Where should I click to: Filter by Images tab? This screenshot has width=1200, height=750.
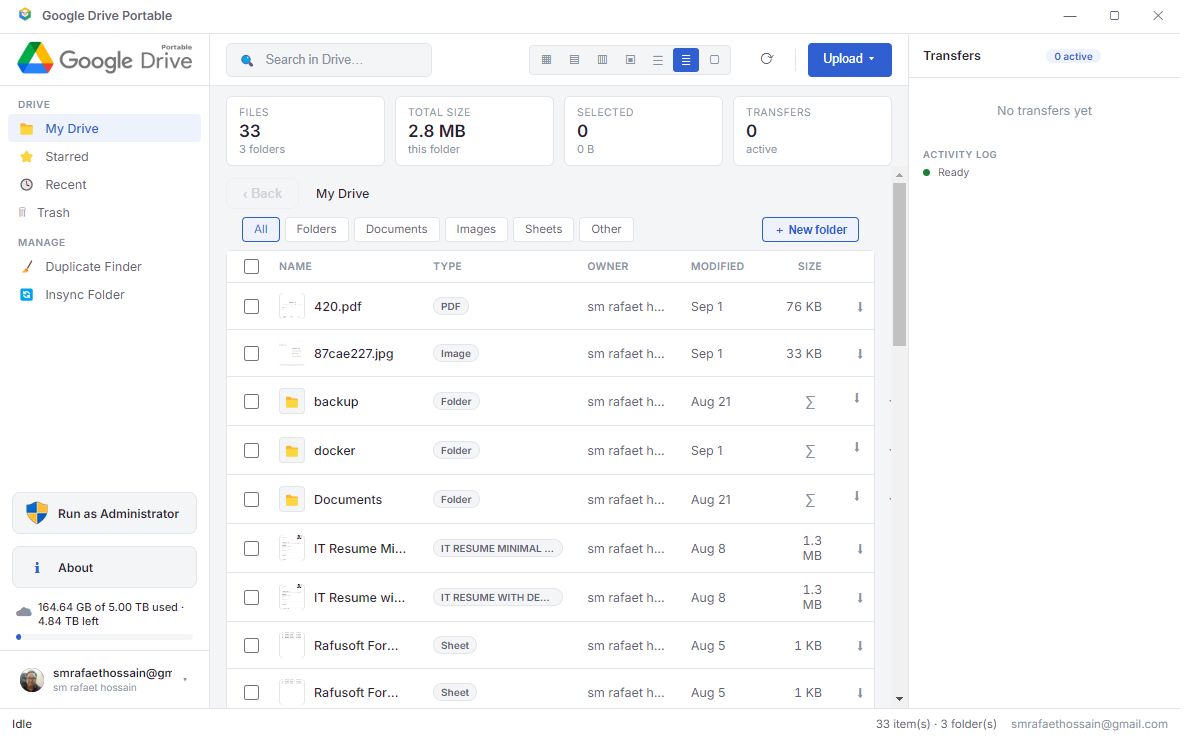click(477, 229)
